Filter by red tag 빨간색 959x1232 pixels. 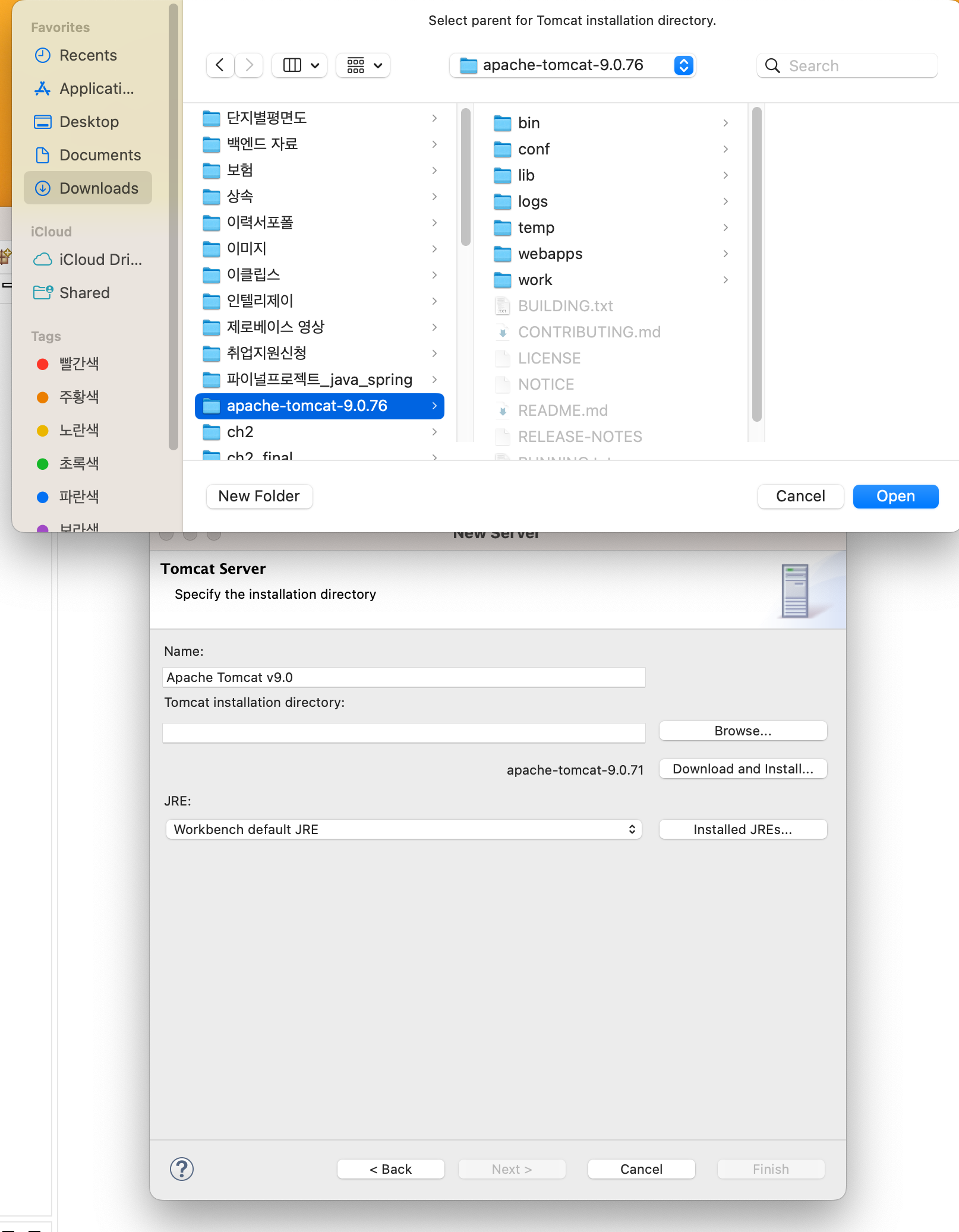68,364
